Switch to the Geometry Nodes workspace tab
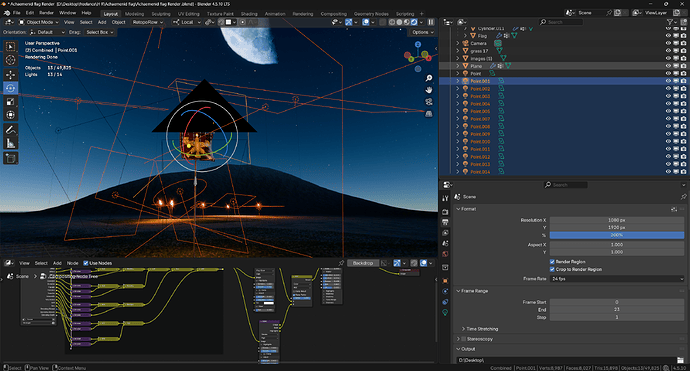The height and width of the screenshot is (371, 690). (x=371, y=14)
